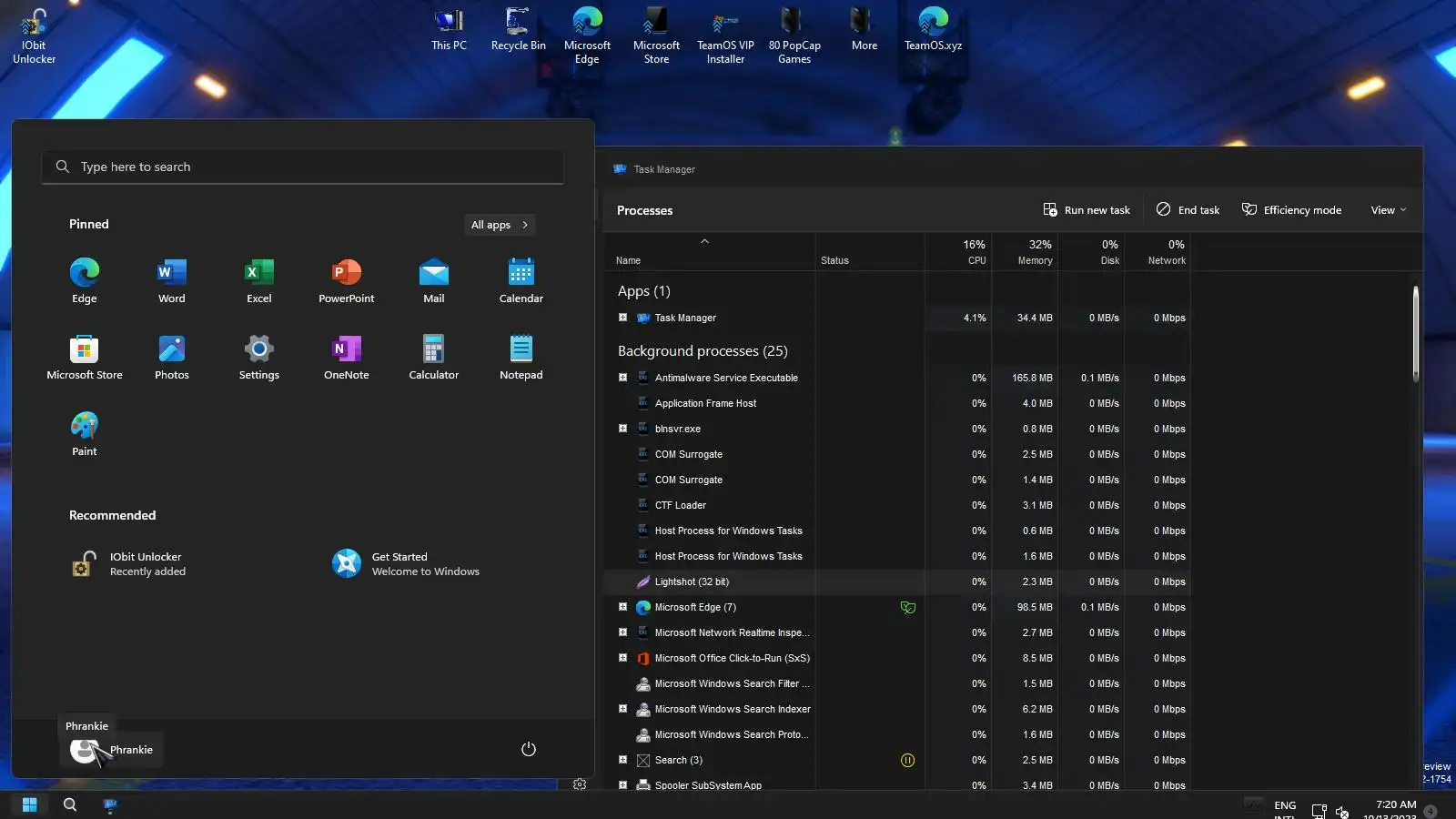
Task: Open Settings from pinned apps
Action: (x=259, y=358)
